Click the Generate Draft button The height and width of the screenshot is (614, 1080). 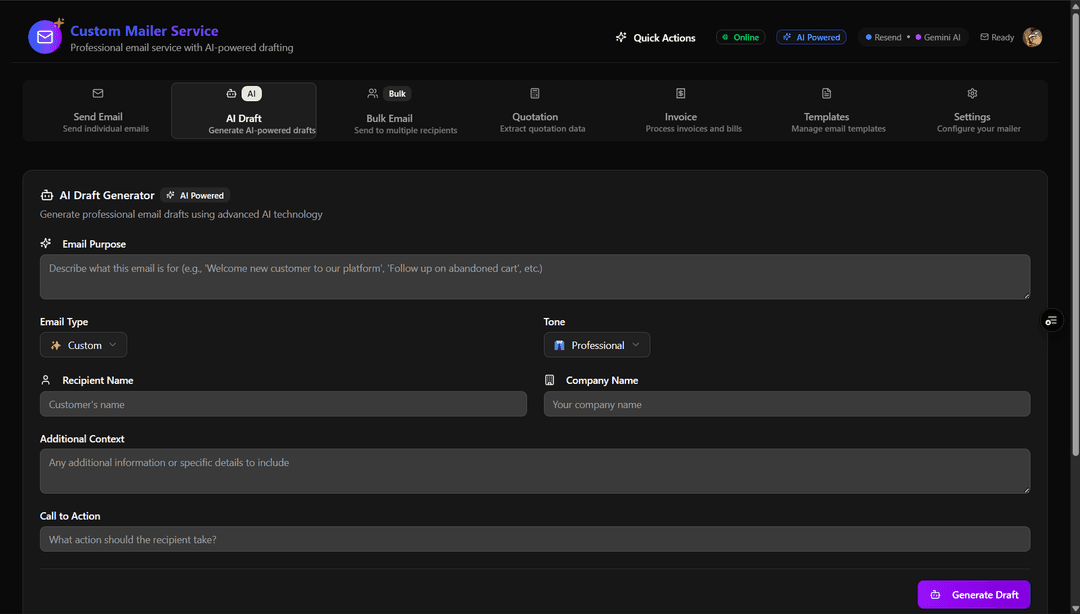tap(973, 594)
